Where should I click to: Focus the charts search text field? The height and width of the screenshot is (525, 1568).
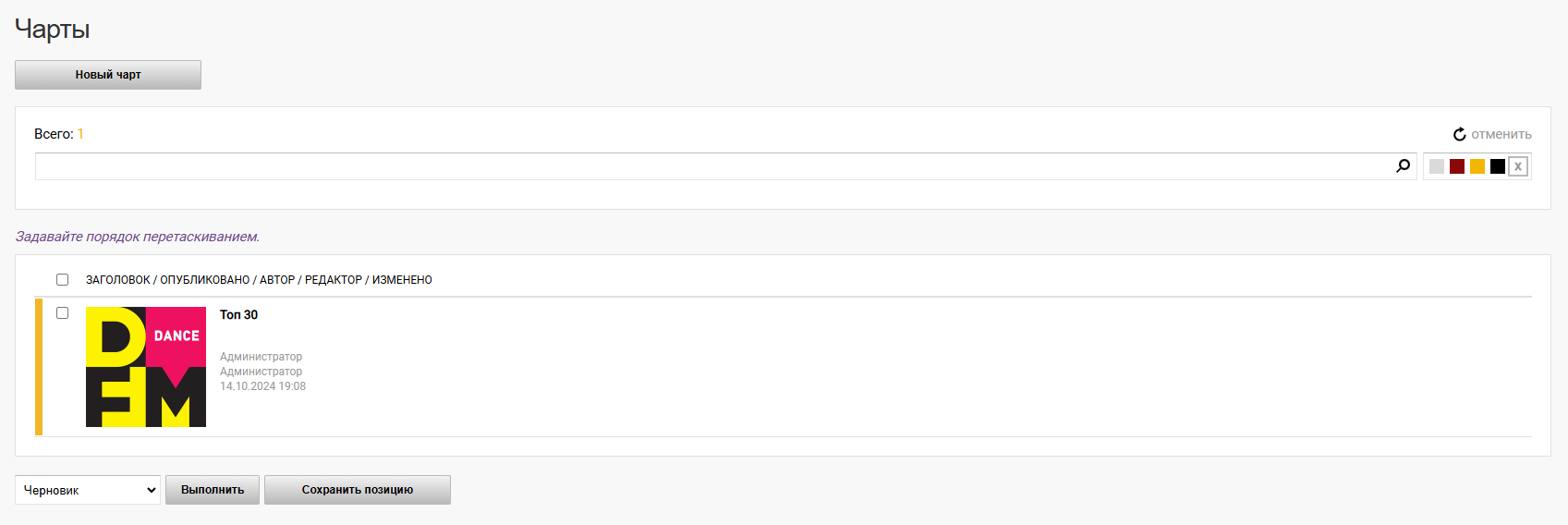pyautogui.click(x=713, y=166)
